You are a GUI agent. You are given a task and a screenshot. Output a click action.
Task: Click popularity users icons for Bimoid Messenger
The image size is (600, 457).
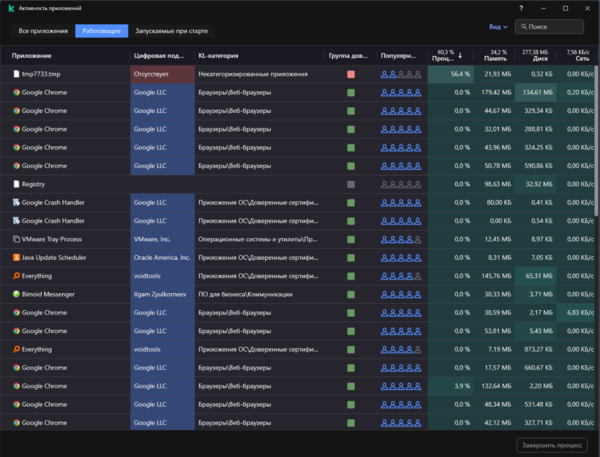[x=401, y=294]
